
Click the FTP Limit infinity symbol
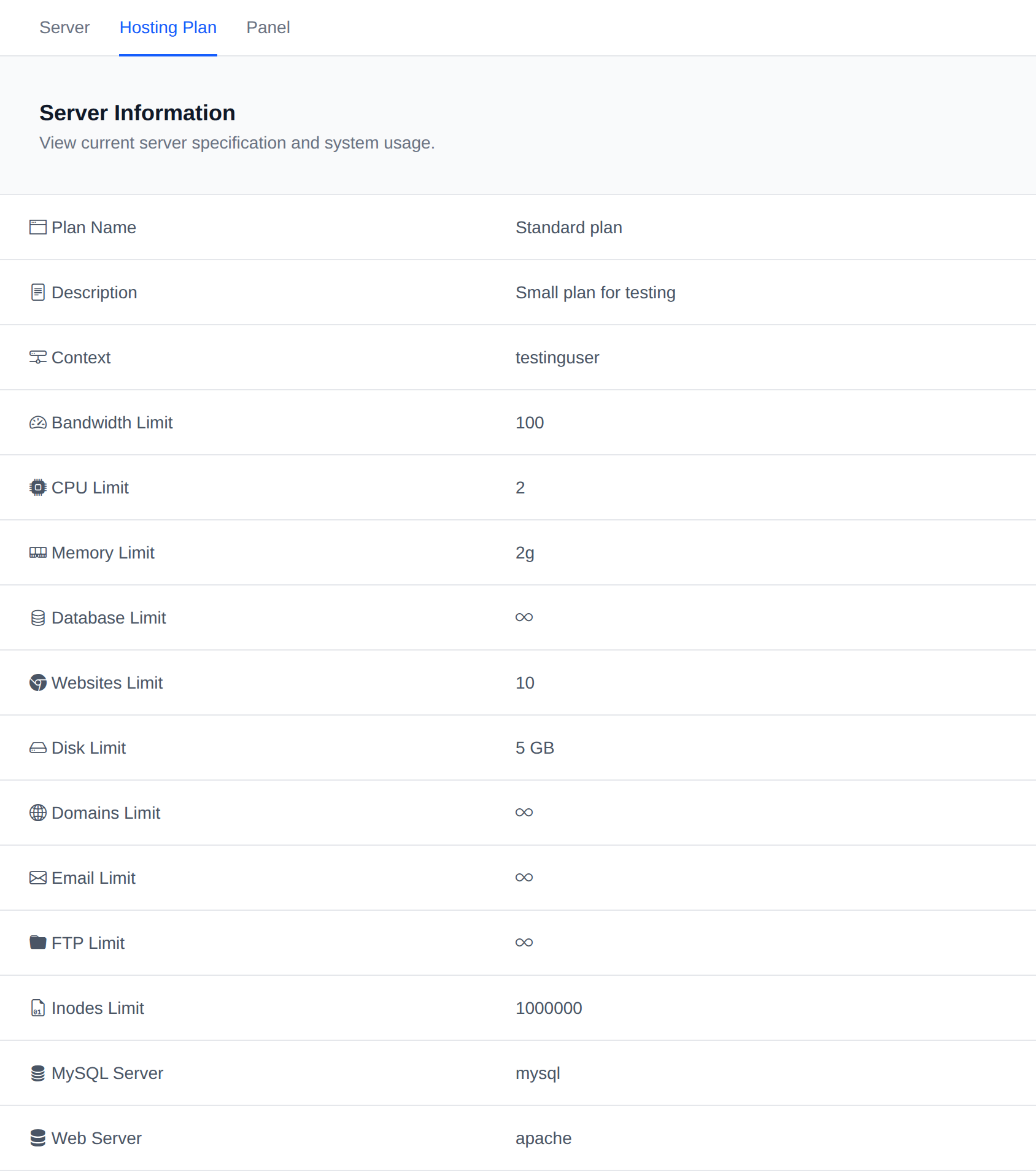pos(524,943)
